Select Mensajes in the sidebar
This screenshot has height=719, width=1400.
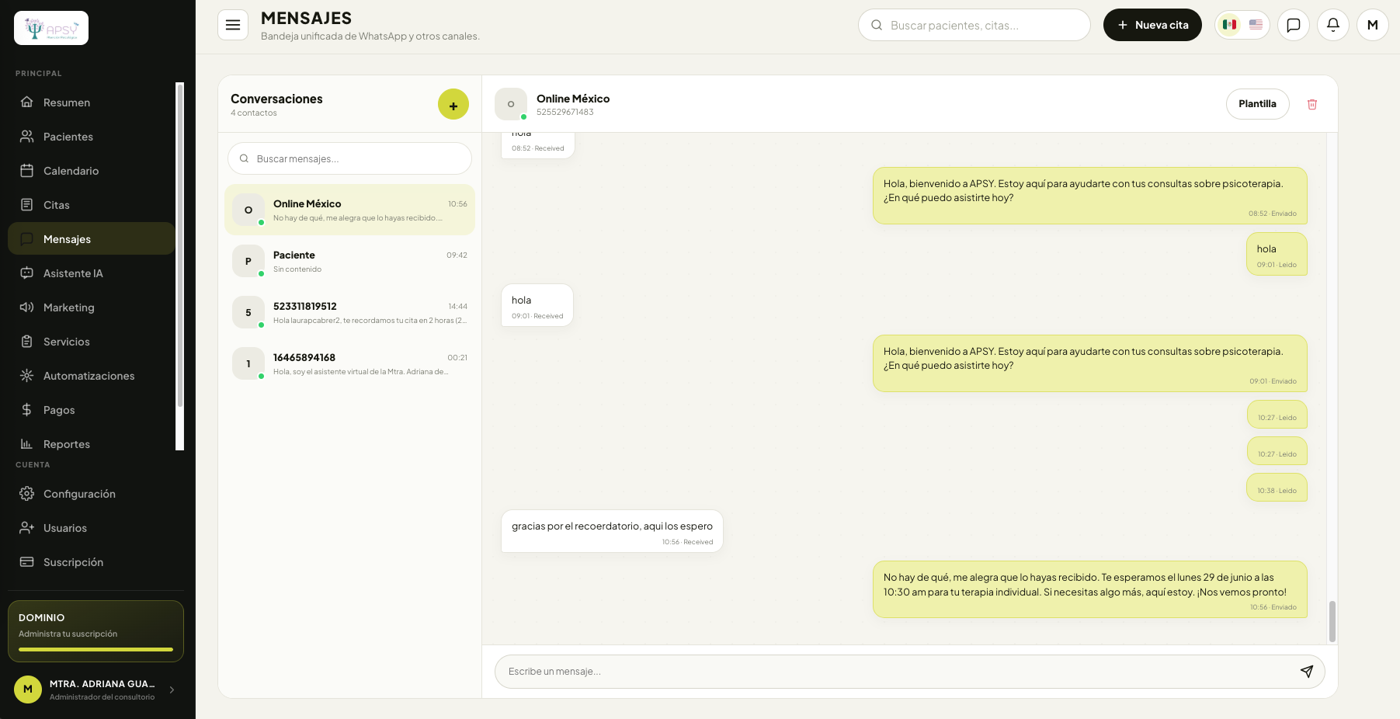tap(91, 238)
